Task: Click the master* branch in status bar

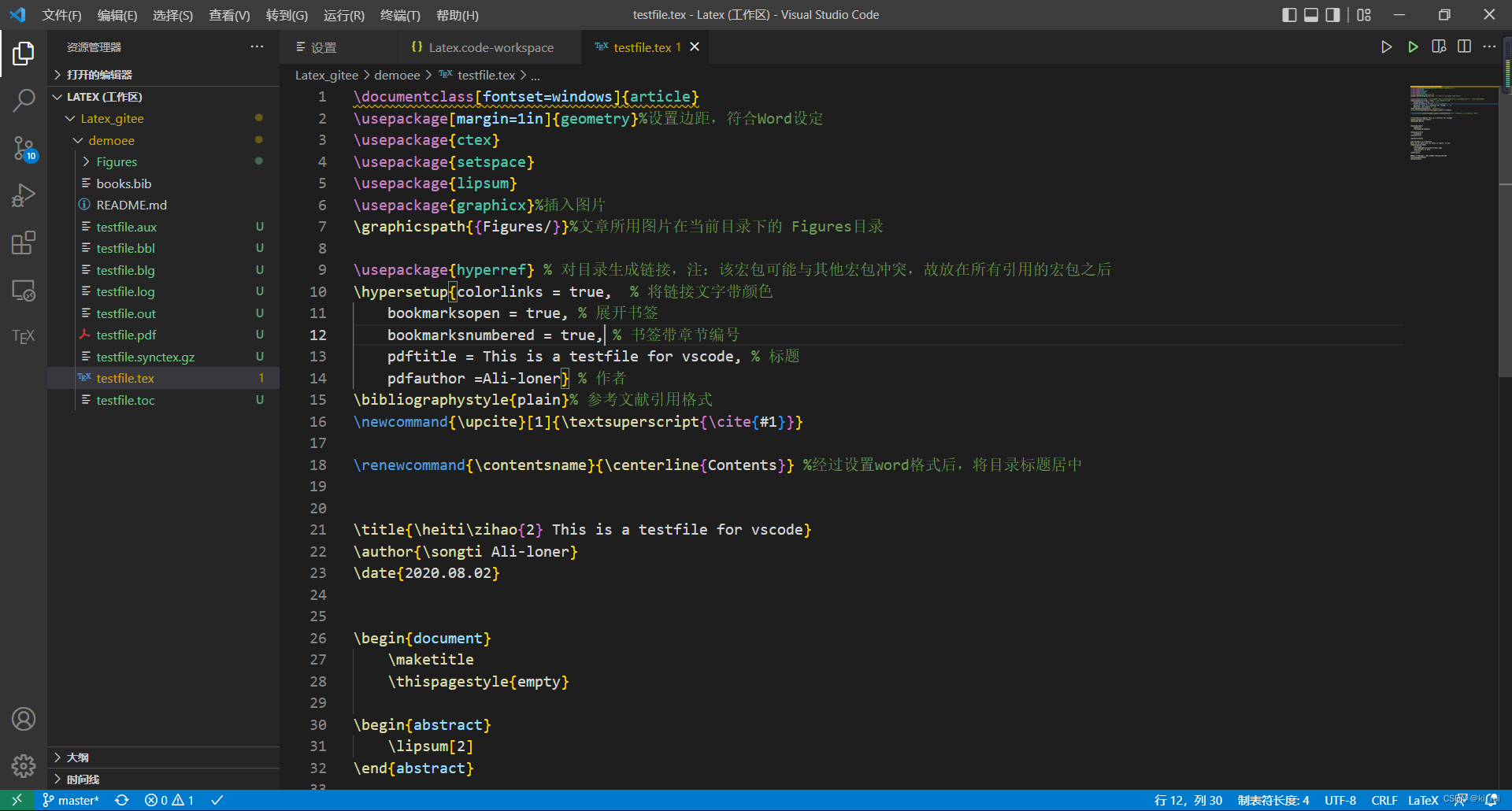Action: click(70, 800)
